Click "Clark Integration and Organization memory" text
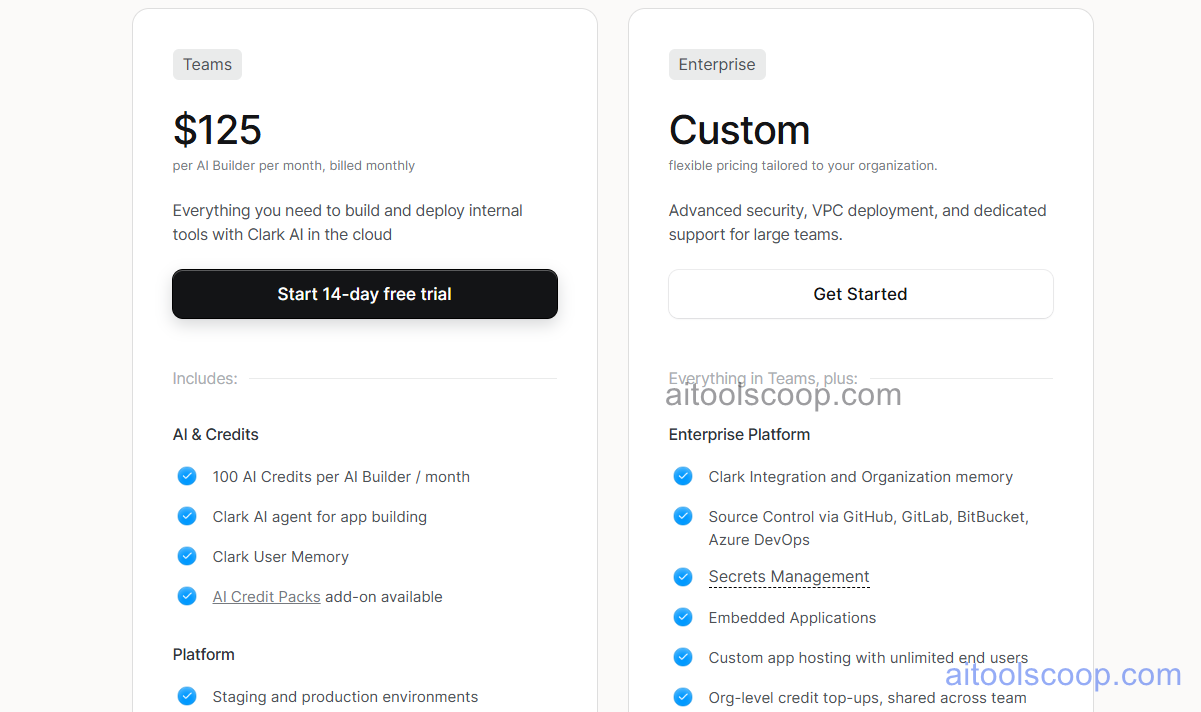The height and width of the screenshot is (712, 1201). click(861, 477)
